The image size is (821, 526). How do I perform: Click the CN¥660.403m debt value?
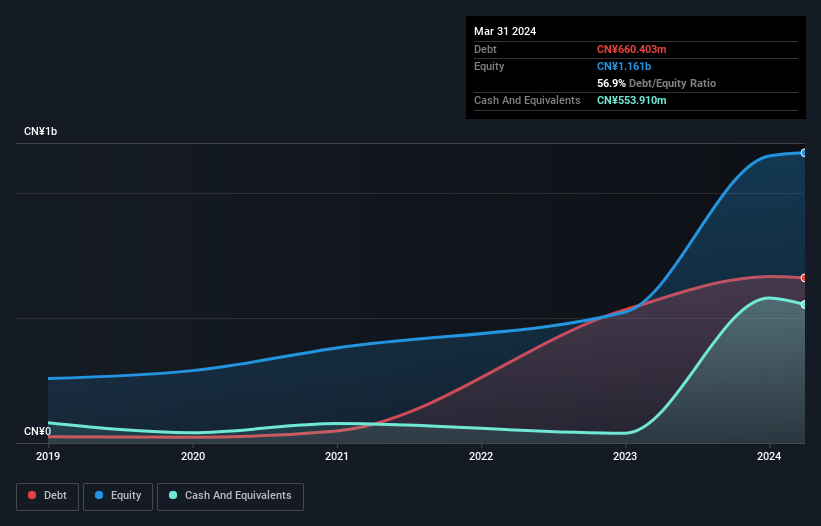[x=631, y=49]
